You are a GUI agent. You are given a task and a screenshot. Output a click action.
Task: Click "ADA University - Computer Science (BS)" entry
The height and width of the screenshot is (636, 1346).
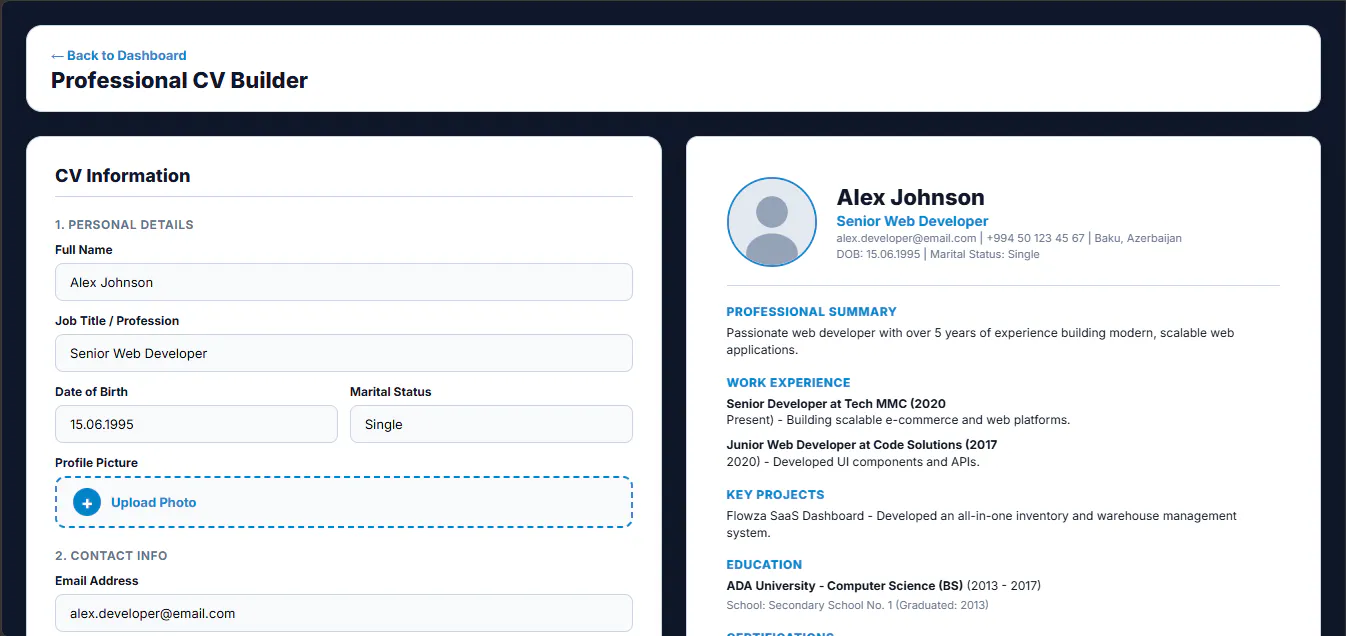click(883, 586)
